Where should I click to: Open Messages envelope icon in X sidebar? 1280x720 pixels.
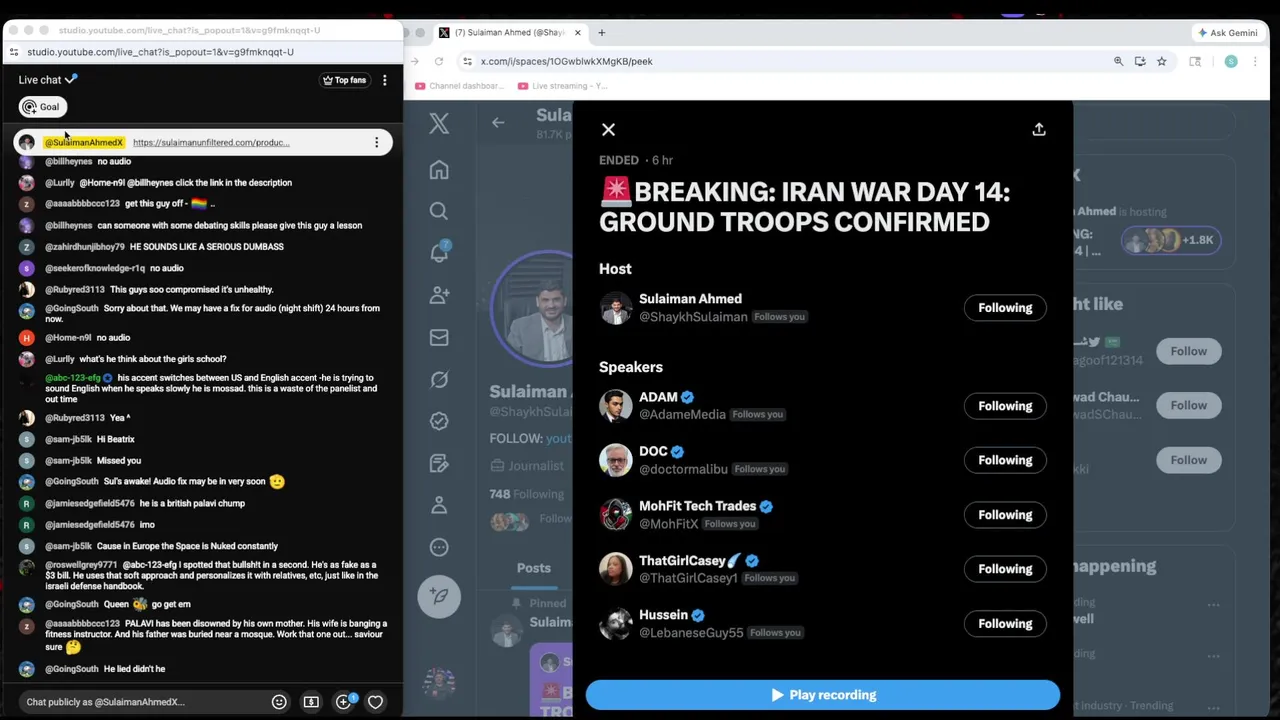click(439, 337)
